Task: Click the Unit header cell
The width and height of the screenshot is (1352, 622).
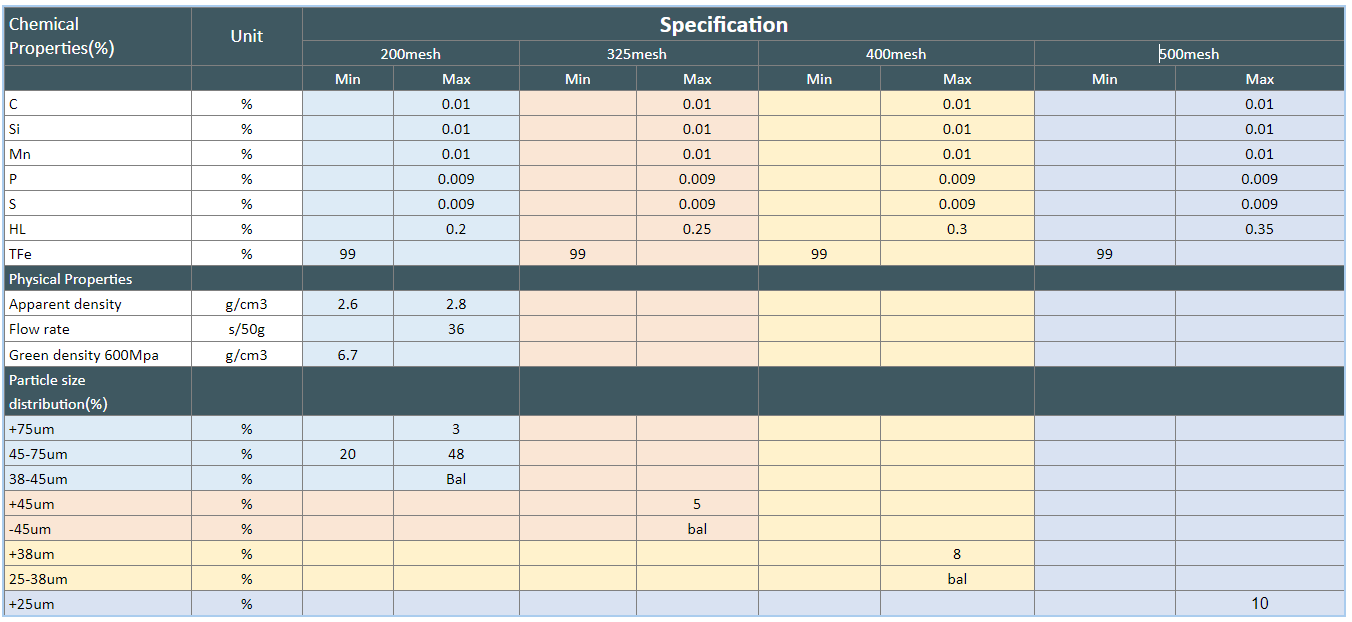Action: 246,36
